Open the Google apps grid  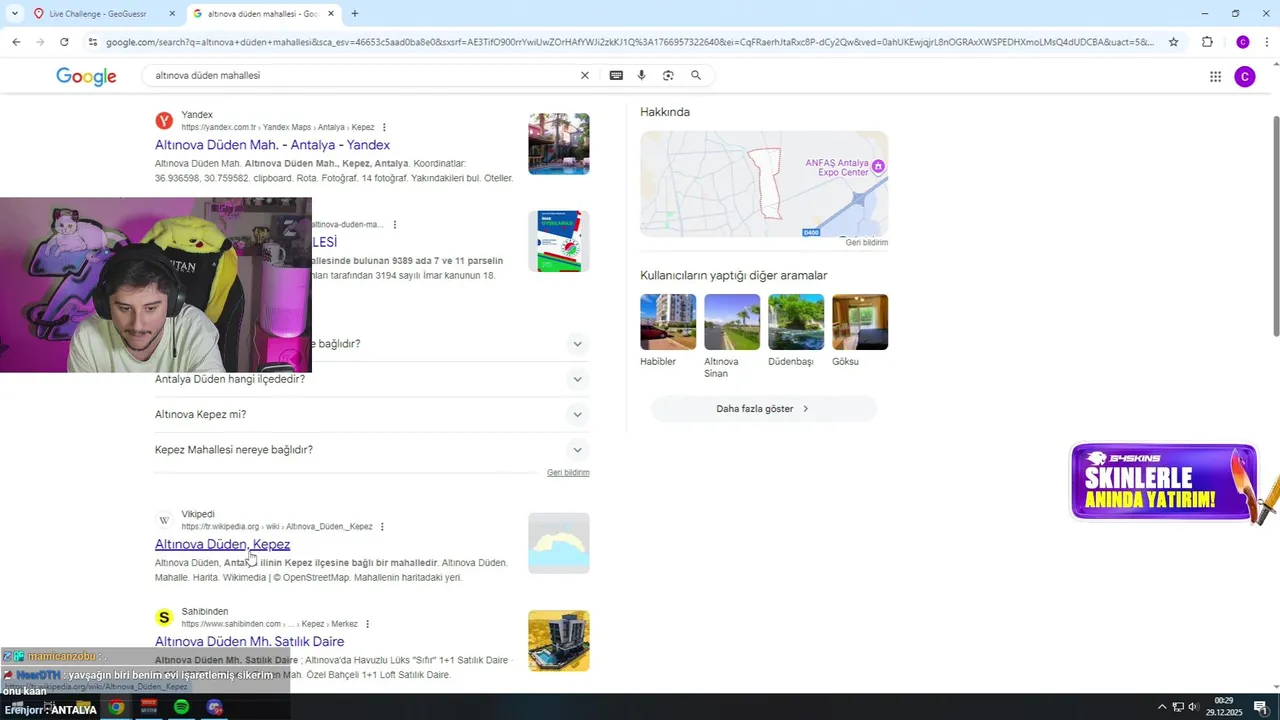point(1215,76)
